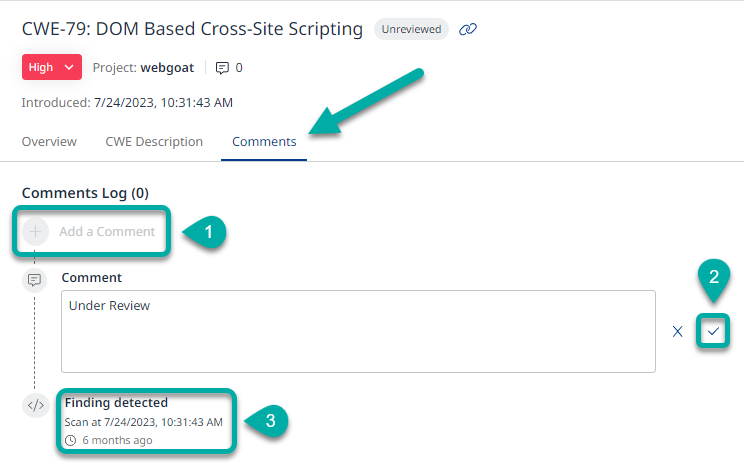
Task: Switch to the Overview tab
Action: (x=49, y=142)
